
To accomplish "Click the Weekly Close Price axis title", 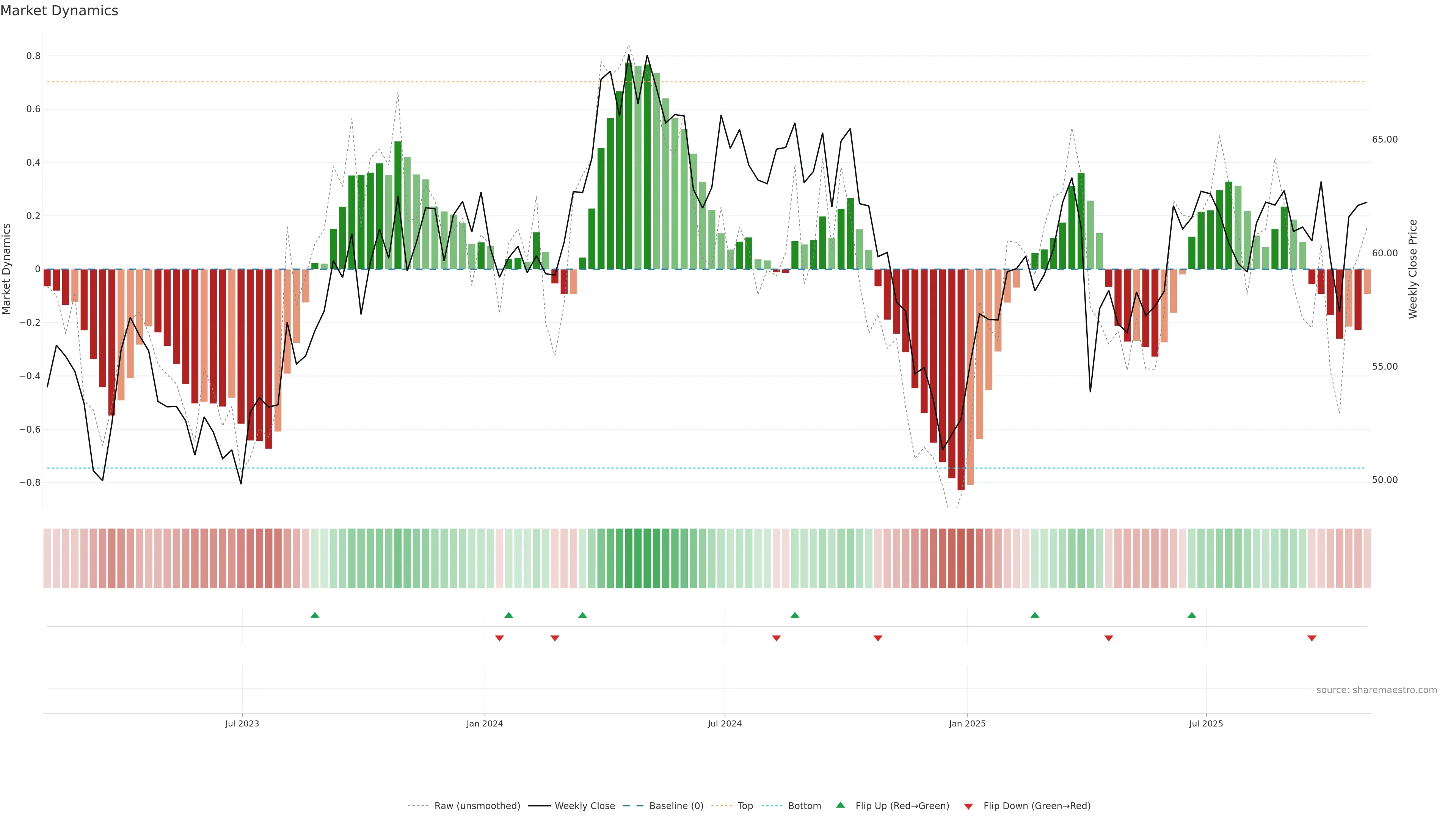I will coord(1413,269).
